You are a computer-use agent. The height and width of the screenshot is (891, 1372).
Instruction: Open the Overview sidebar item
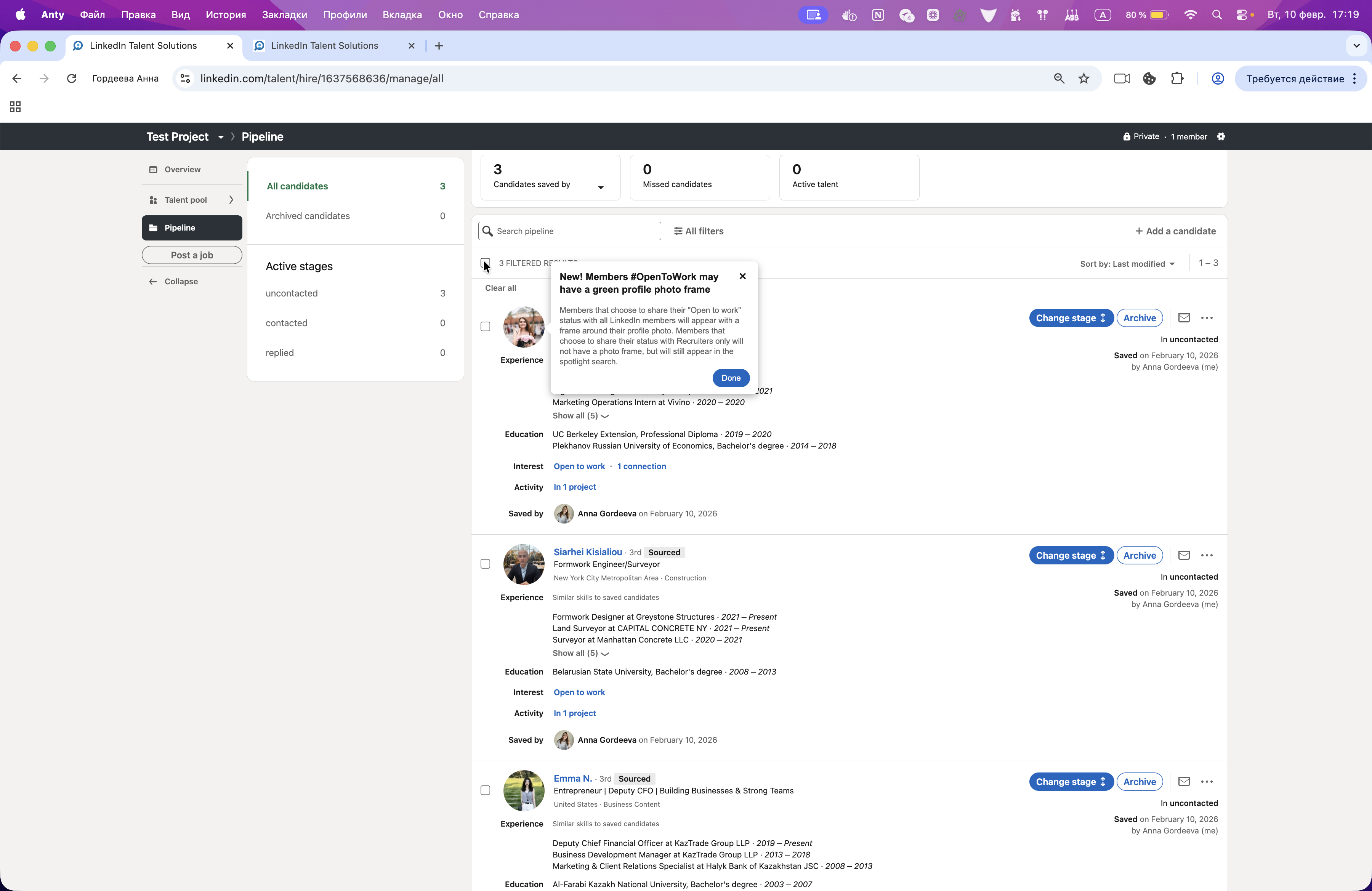pos(182,170)
